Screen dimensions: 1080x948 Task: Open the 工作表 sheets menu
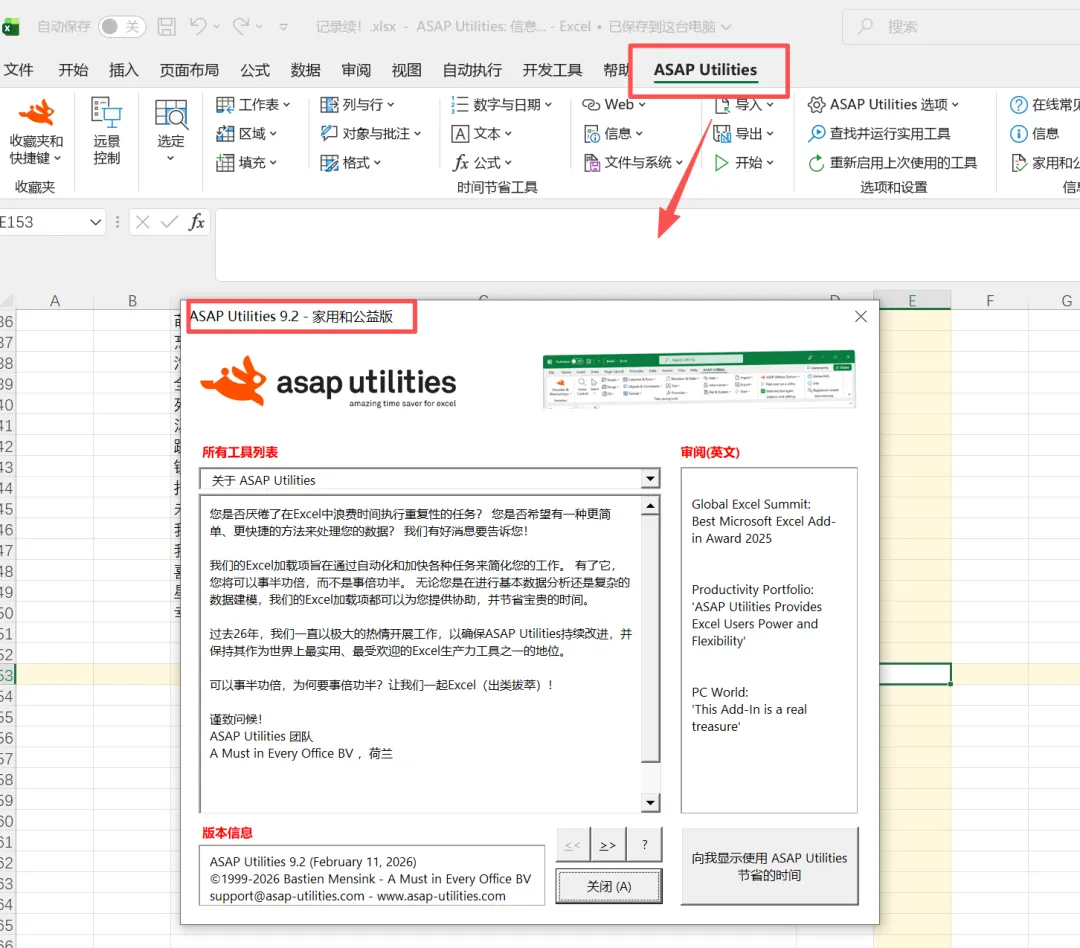253,105
